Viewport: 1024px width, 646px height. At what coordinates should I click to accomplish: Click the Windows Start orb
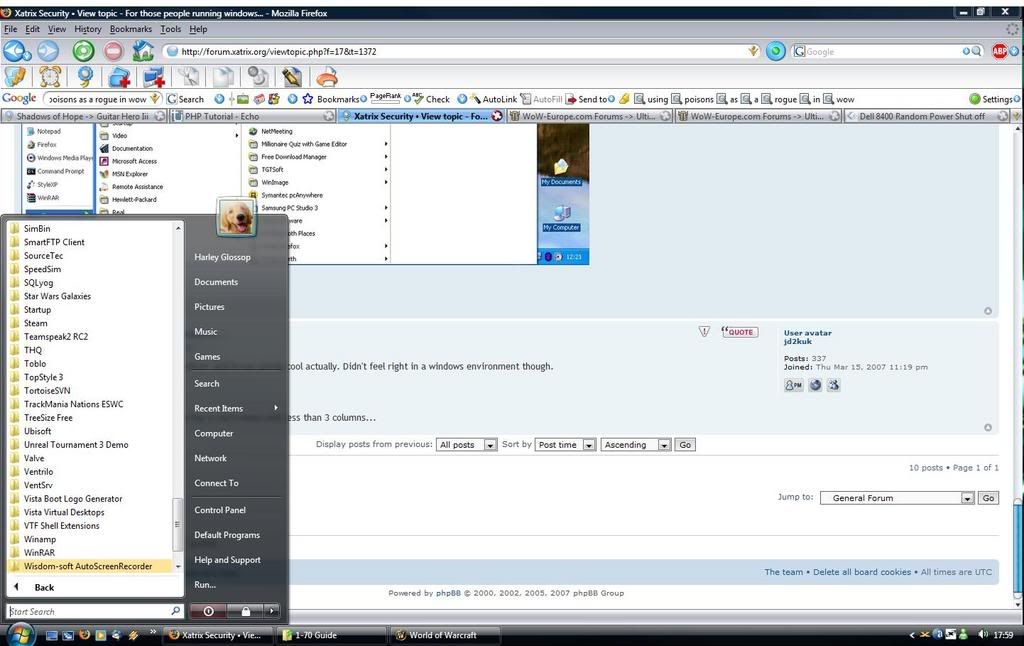[x=20, y=634]
